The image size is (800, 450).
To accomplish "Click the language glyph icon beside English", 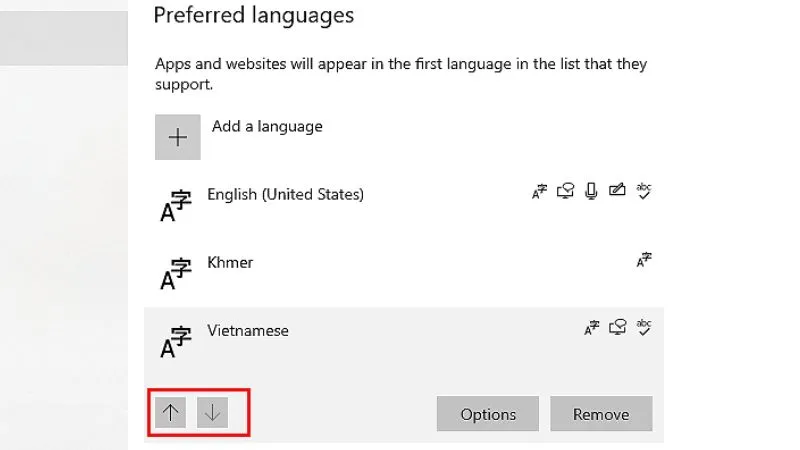I will tap(176, 205).
